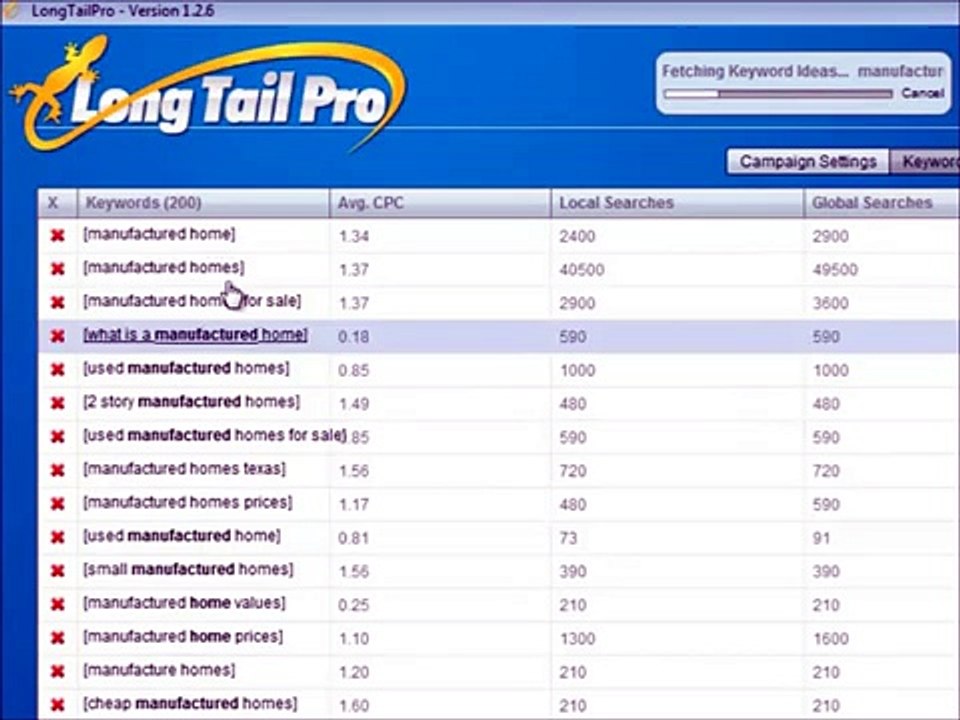Remove the [manufactured home] keyword with red X

point(58,236)
